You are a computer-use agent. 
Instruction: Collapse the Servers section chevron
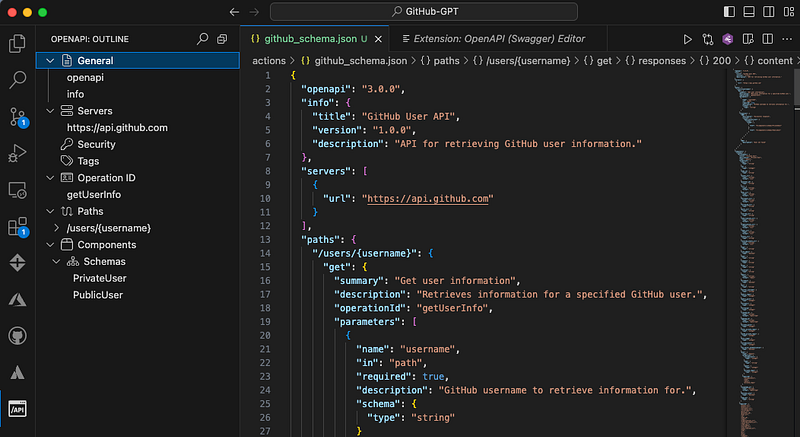tap(50, 111)
